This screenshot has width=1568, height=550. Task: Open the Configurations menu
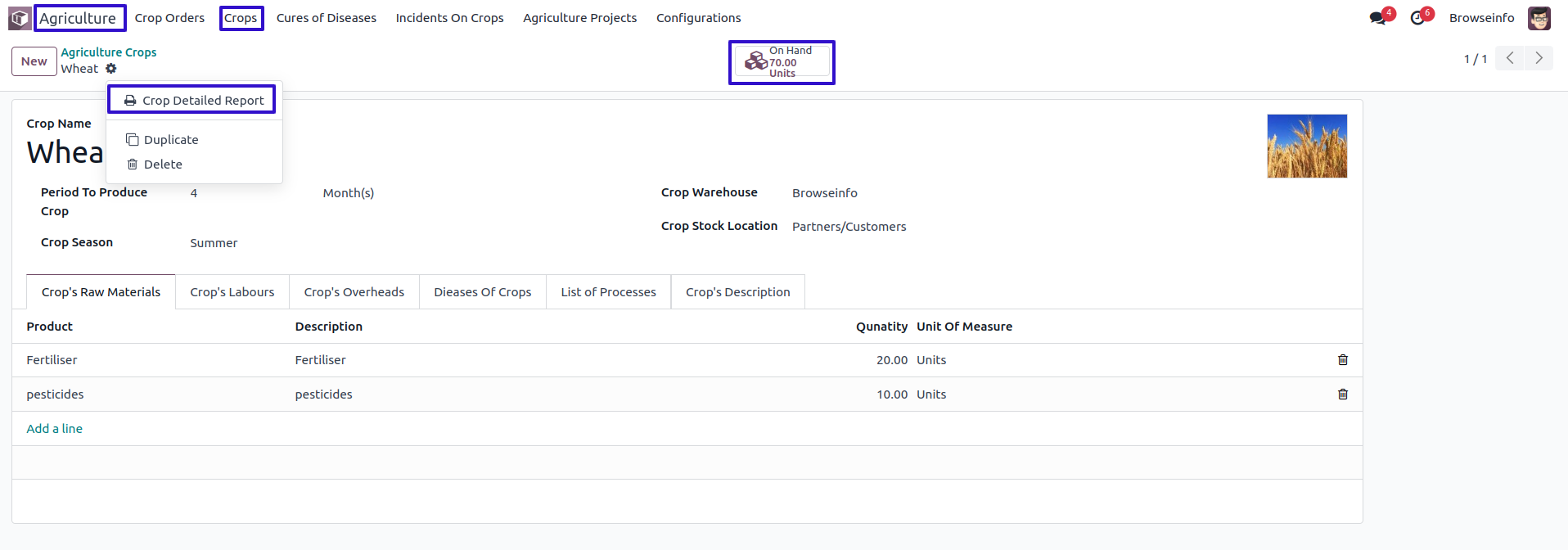[698, 18]
